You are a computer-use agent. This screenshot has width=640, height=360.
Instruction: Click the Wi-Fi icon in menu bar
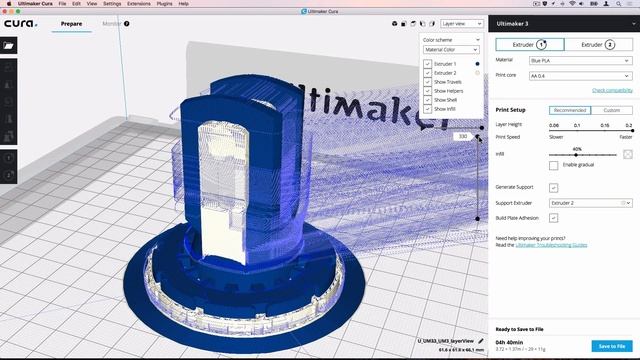click(x=572, y=4)
